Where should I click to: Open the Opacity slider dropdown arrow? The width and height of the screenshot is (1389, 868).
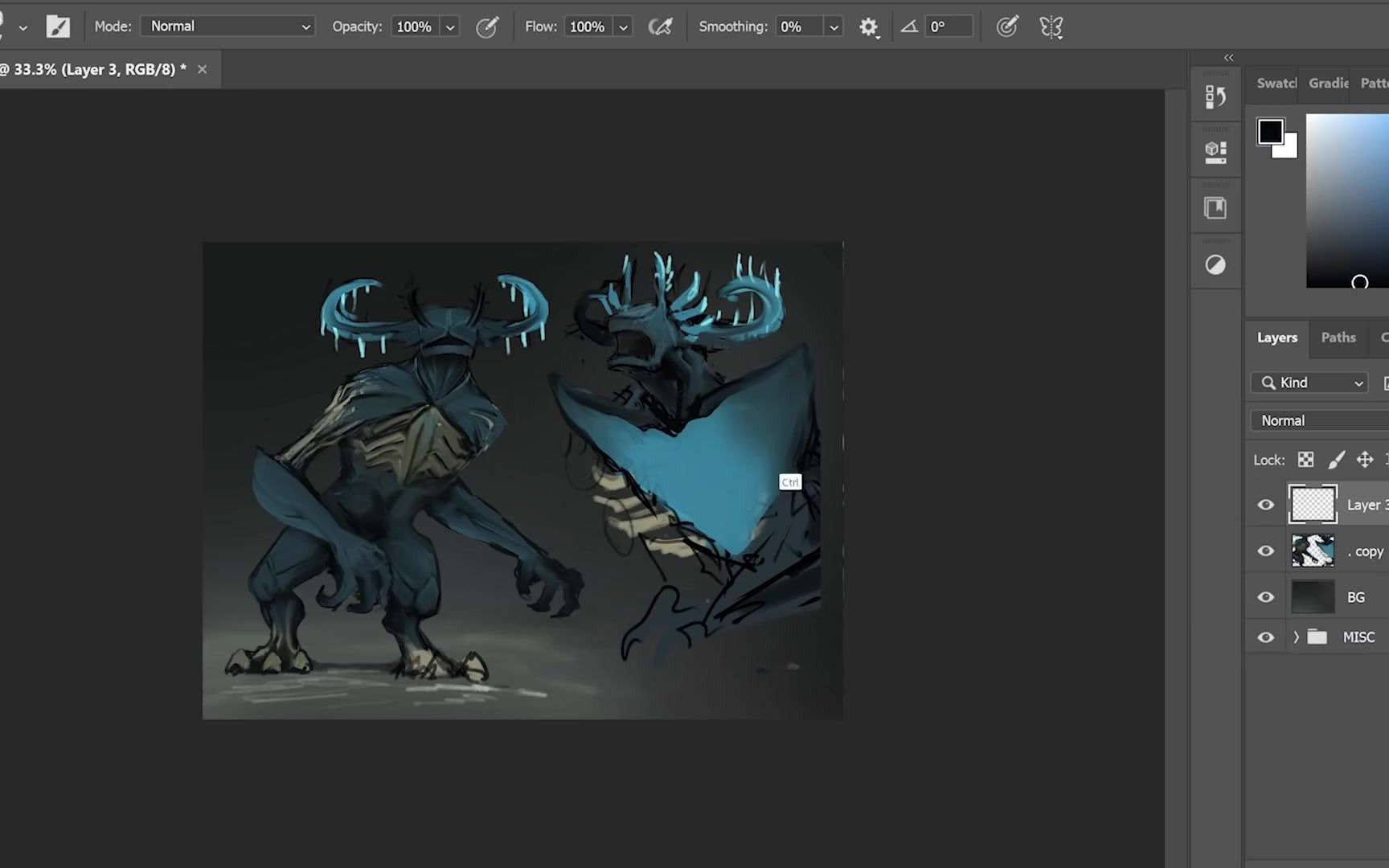click(x=450, y=27)
